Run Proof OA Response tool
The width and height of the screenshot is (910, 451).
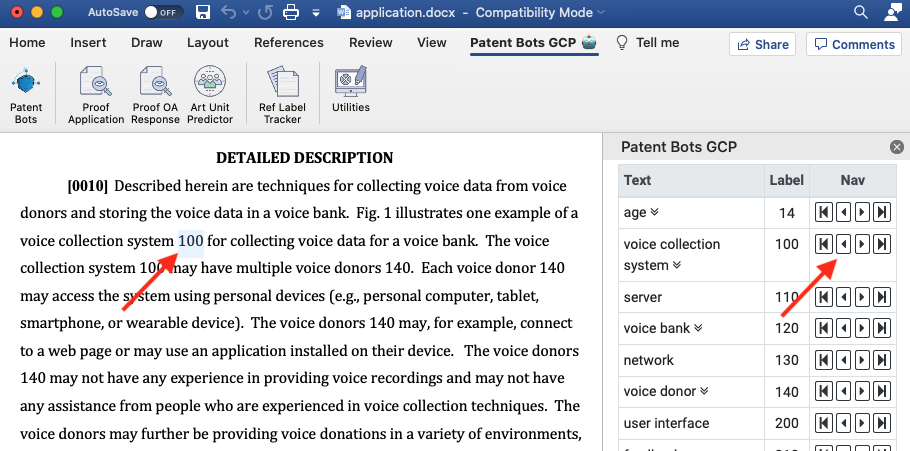point(156,96)
